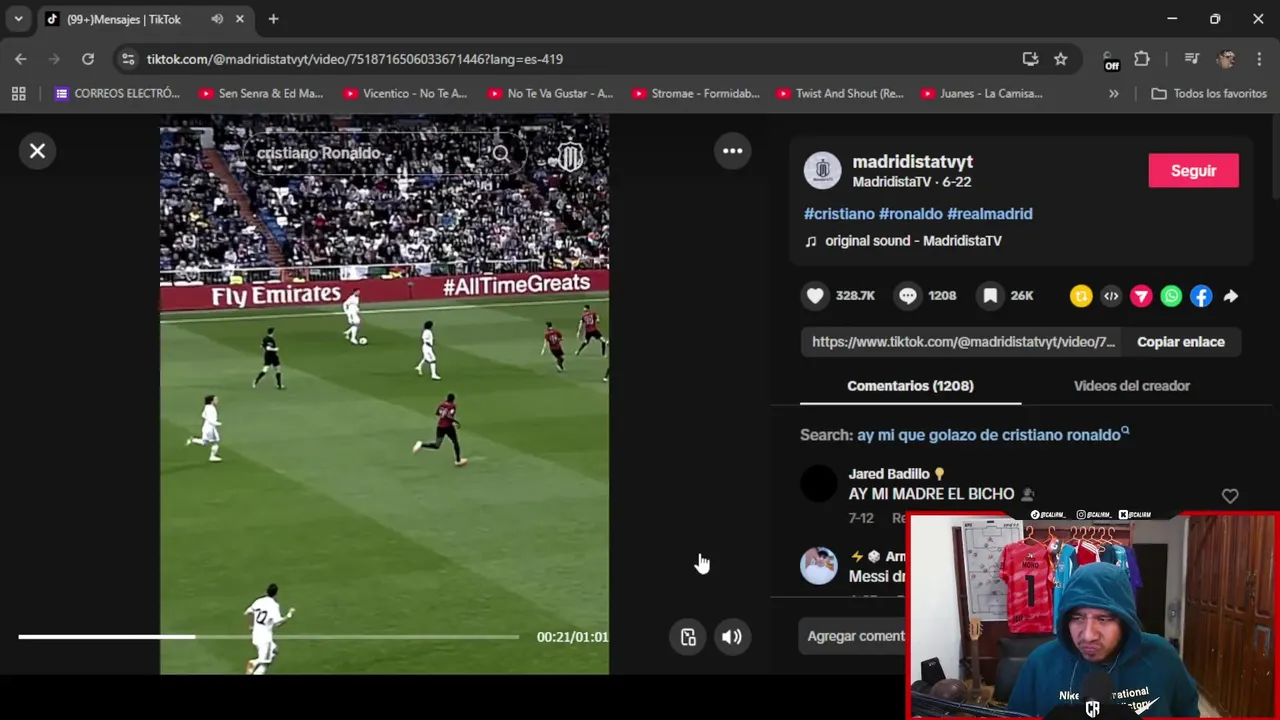Image resolution: width=1280 pixels, height=720 pixels.
Task: Expand the hidden bookmarks chevron
Action: 1114,94
